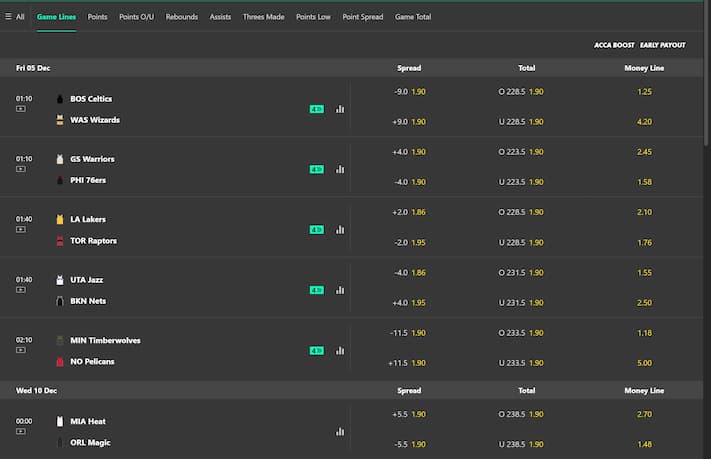Open stats chart for Warriors vs 76ers

click(340, 170)
